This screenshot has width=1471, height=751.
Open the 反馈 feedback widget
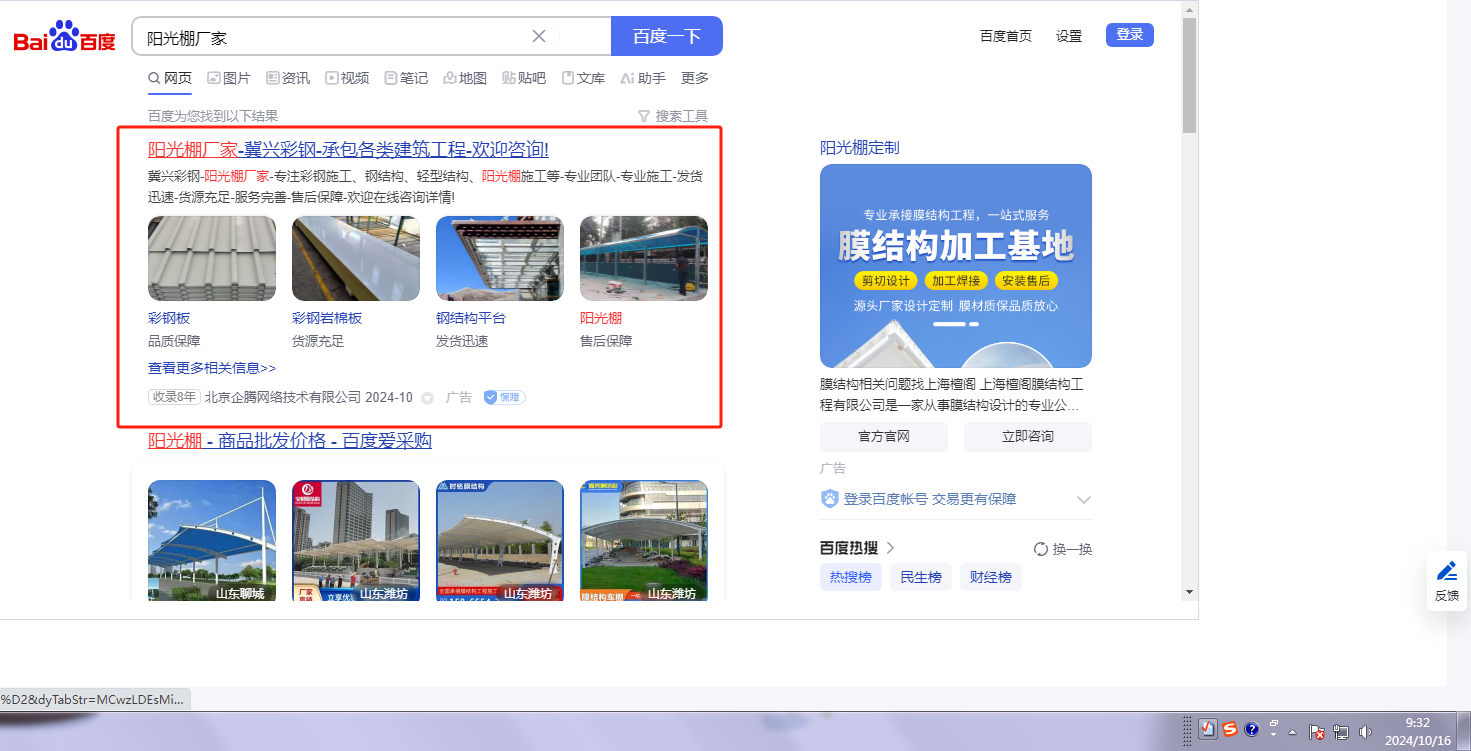click(x=1447, y=580)
